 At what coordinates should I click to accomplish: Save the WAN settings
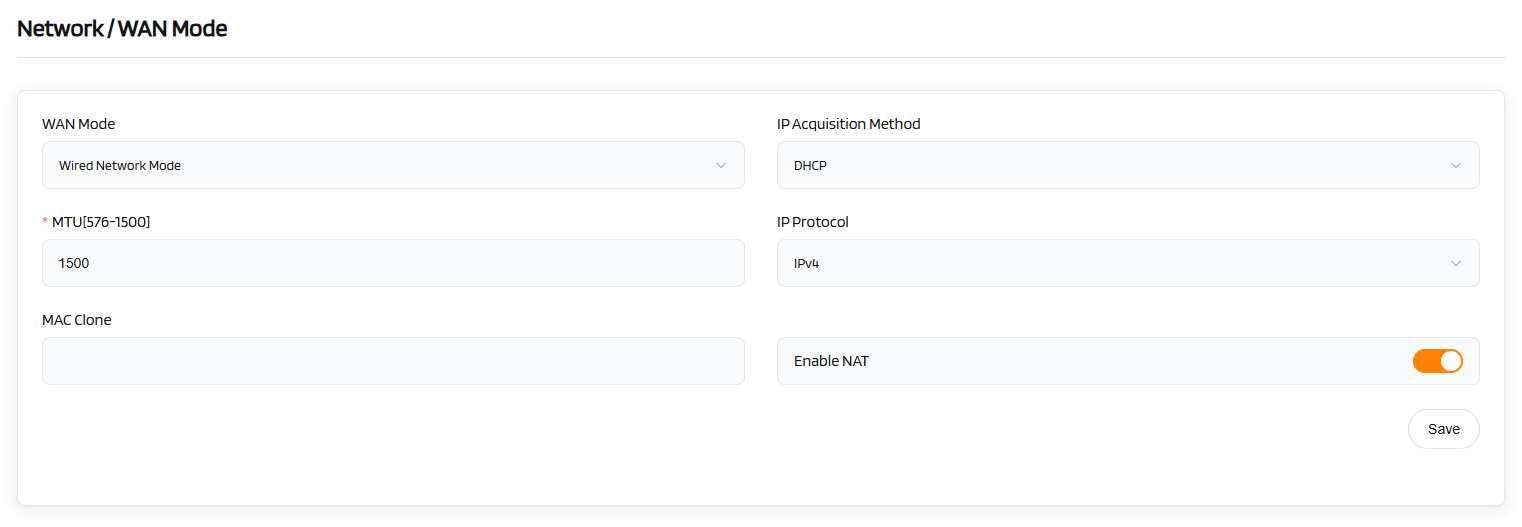click(1443, 429)
